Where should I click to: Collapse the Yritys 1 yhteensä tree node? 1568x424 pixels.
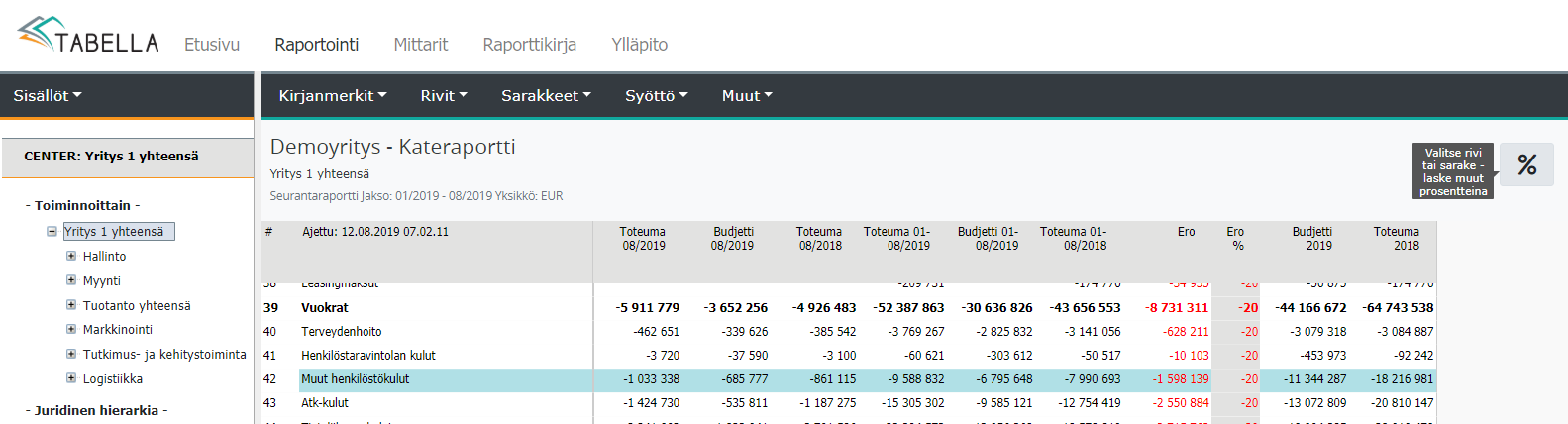click(x=52, y=232)
